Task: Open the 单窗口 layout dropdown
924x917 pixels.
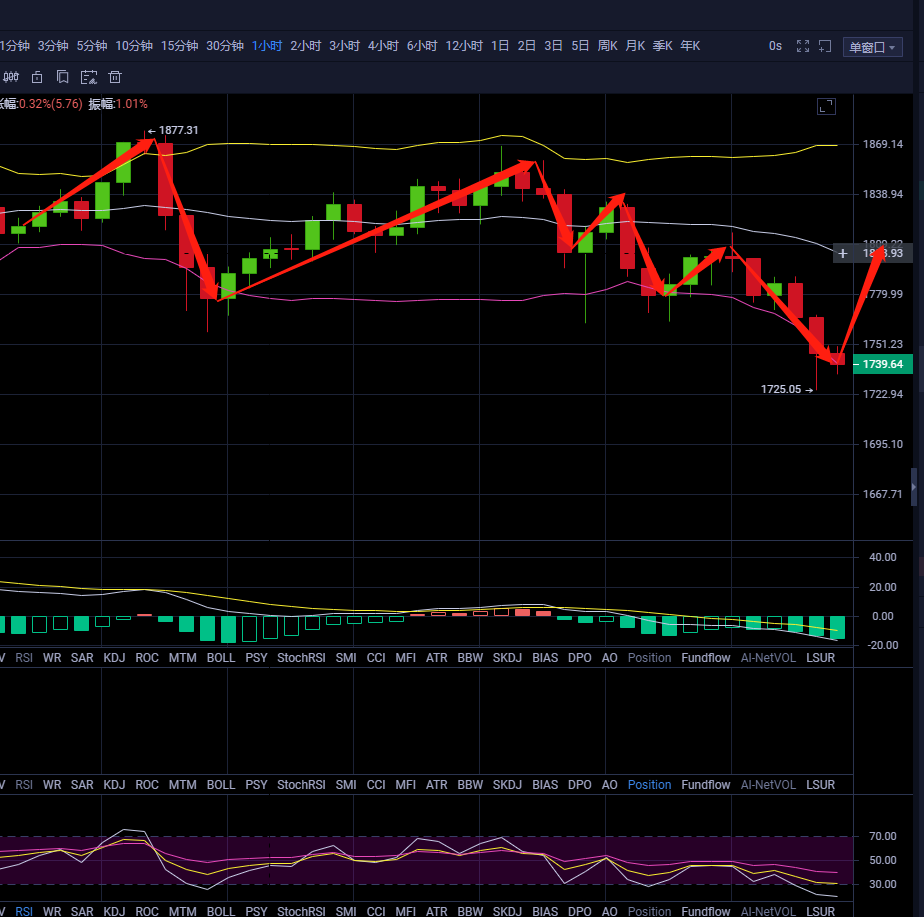Action: point(872,47)
